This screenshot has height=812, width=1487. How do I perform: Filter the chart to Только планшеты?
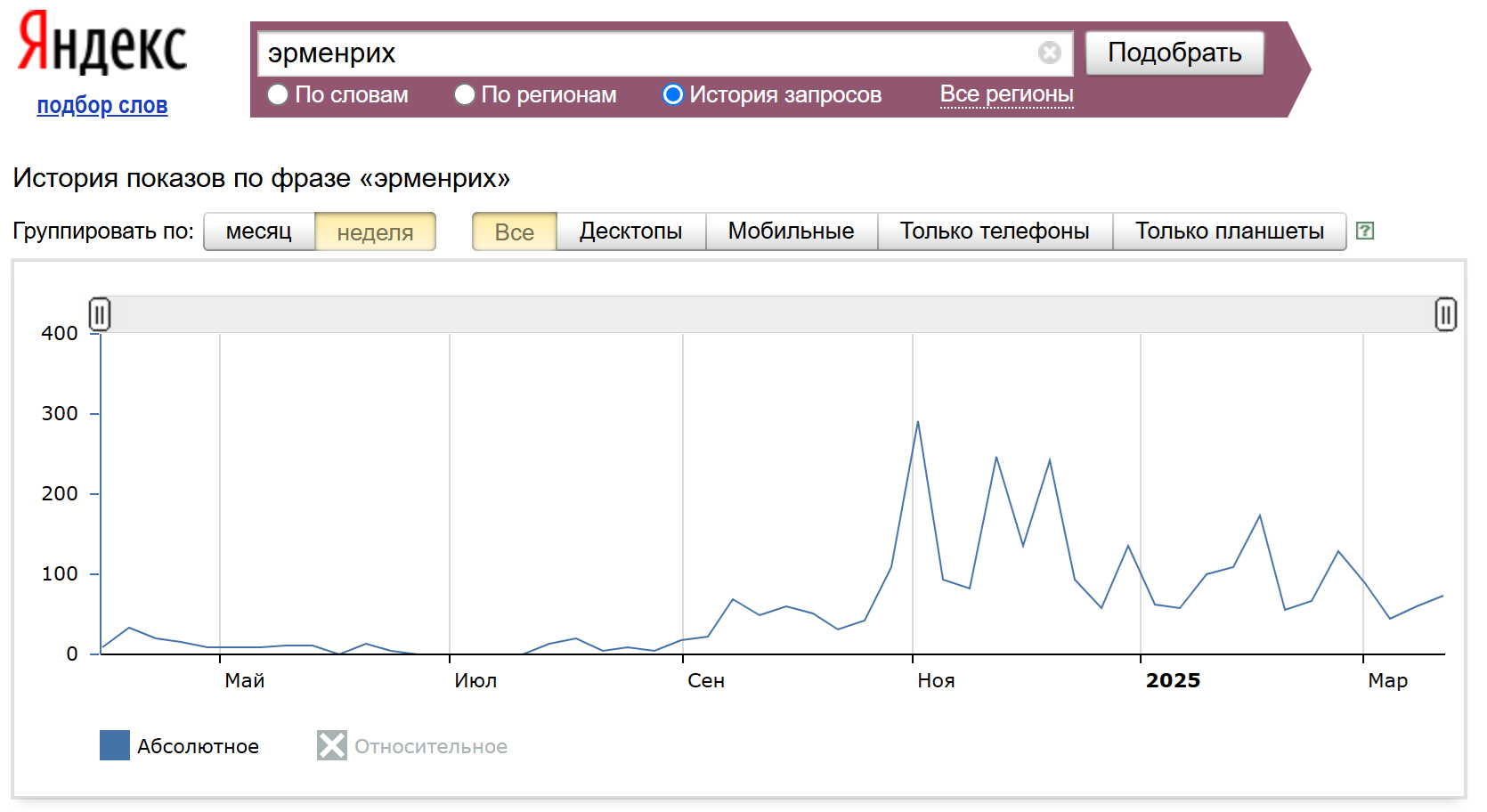click(x=1229, y=231)
